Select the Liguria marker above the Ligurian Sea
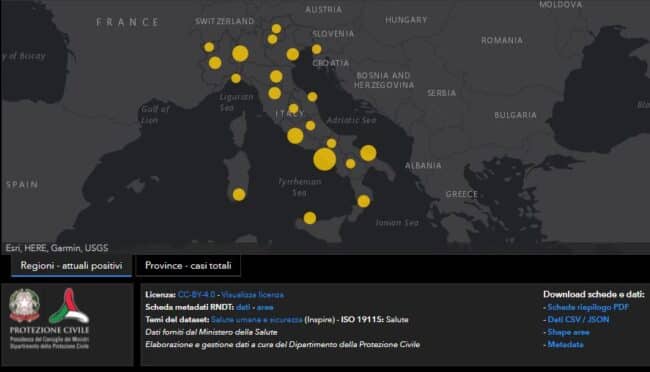The image size is (650, 372). [236, 78]
